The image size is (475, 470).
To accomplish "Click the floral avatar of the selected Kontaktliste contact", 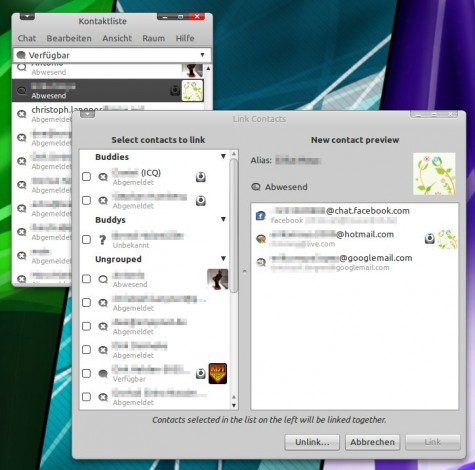I will tap(192, 90).
